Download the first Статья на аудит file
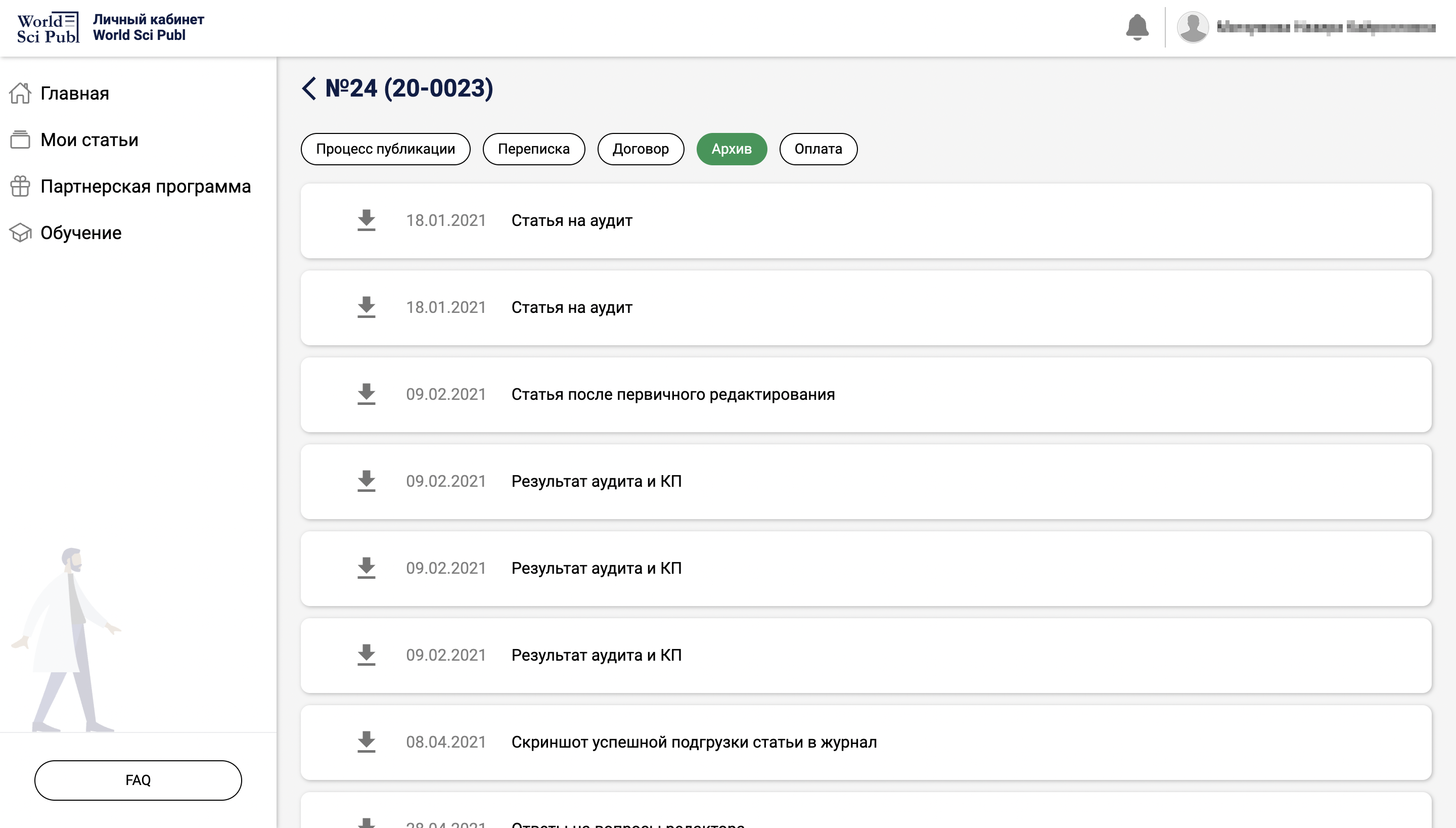1456x828 pixels. 366,220
